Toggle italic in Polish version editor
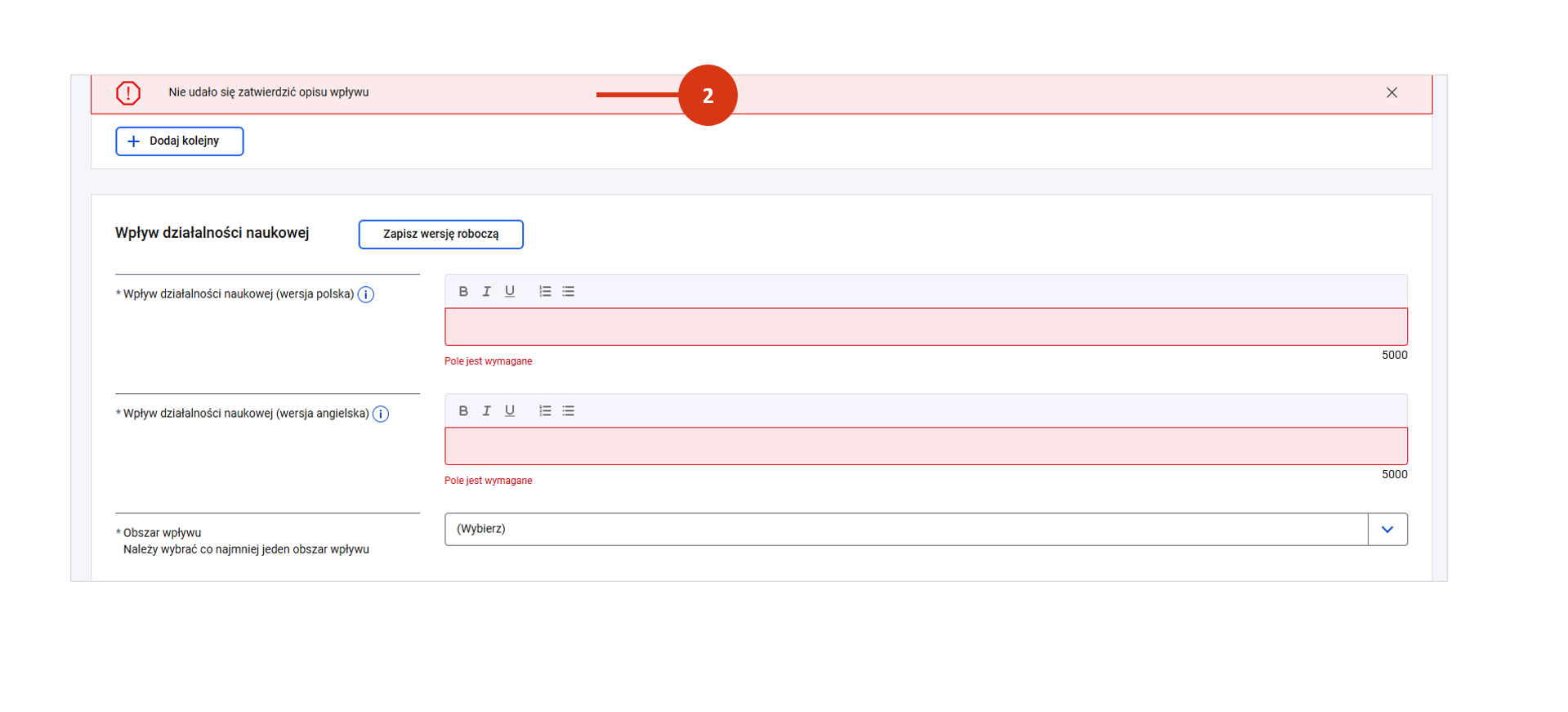 pos(486,292)
